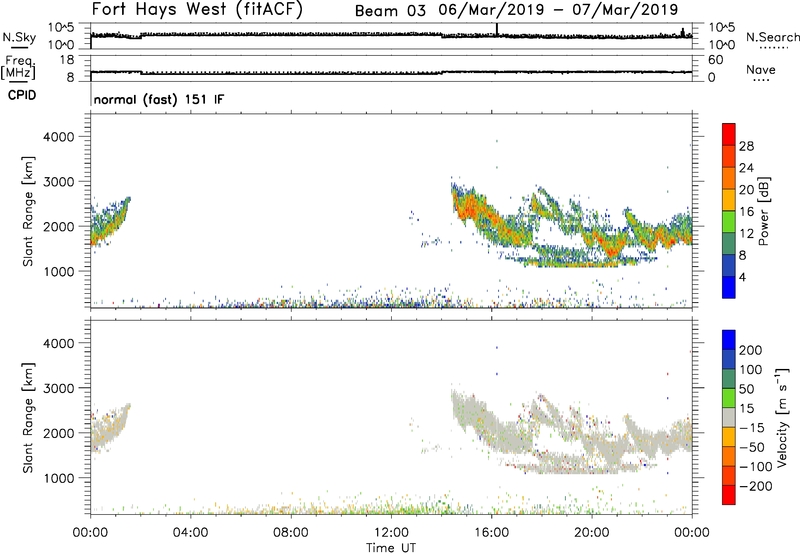Pick the light green 12–16 dB power colorbar segment
Screen dimensions: 800x554
pyautogui.click(x=729, y=221)
